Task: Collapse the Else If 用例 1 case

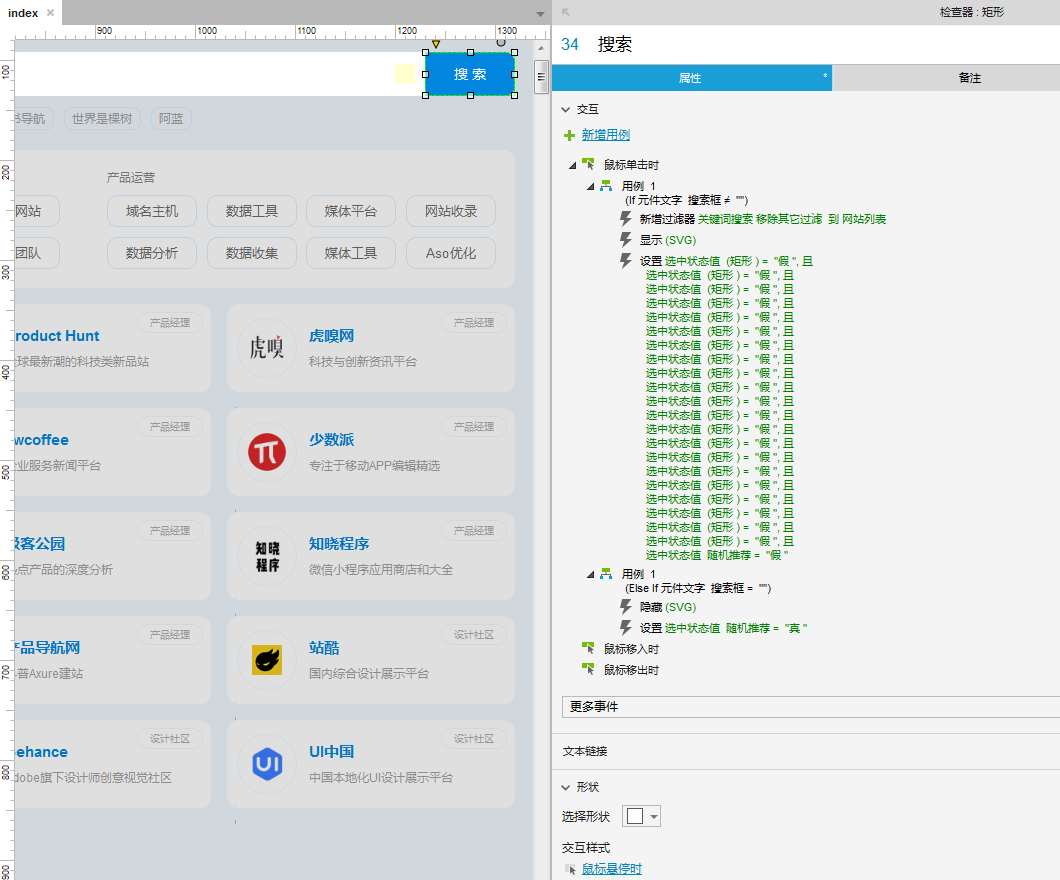Action: [x=590, y=575]
